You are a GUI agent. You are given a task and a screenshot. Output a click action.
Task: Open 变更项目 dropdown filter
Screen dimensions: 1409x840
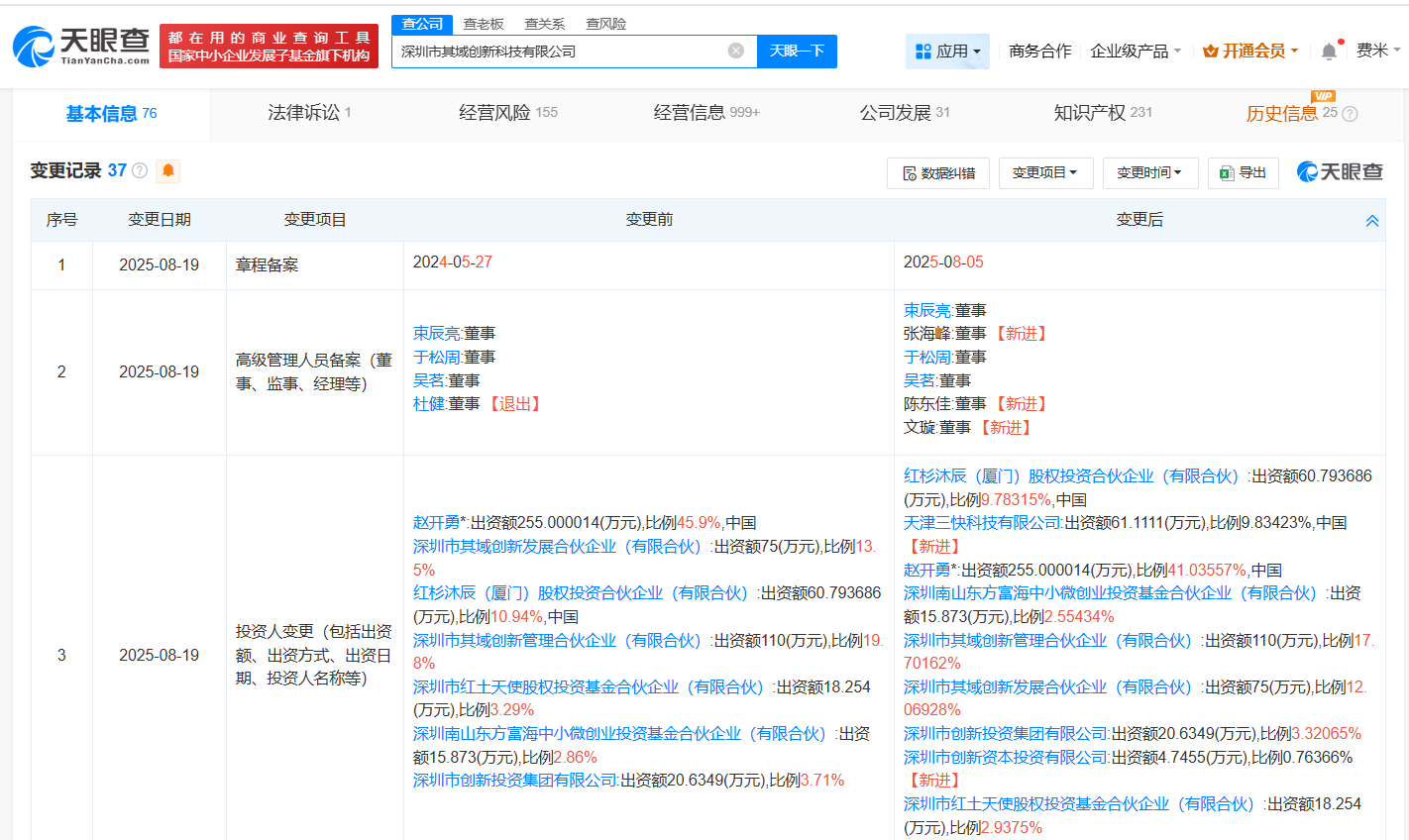pos(1044,172)
